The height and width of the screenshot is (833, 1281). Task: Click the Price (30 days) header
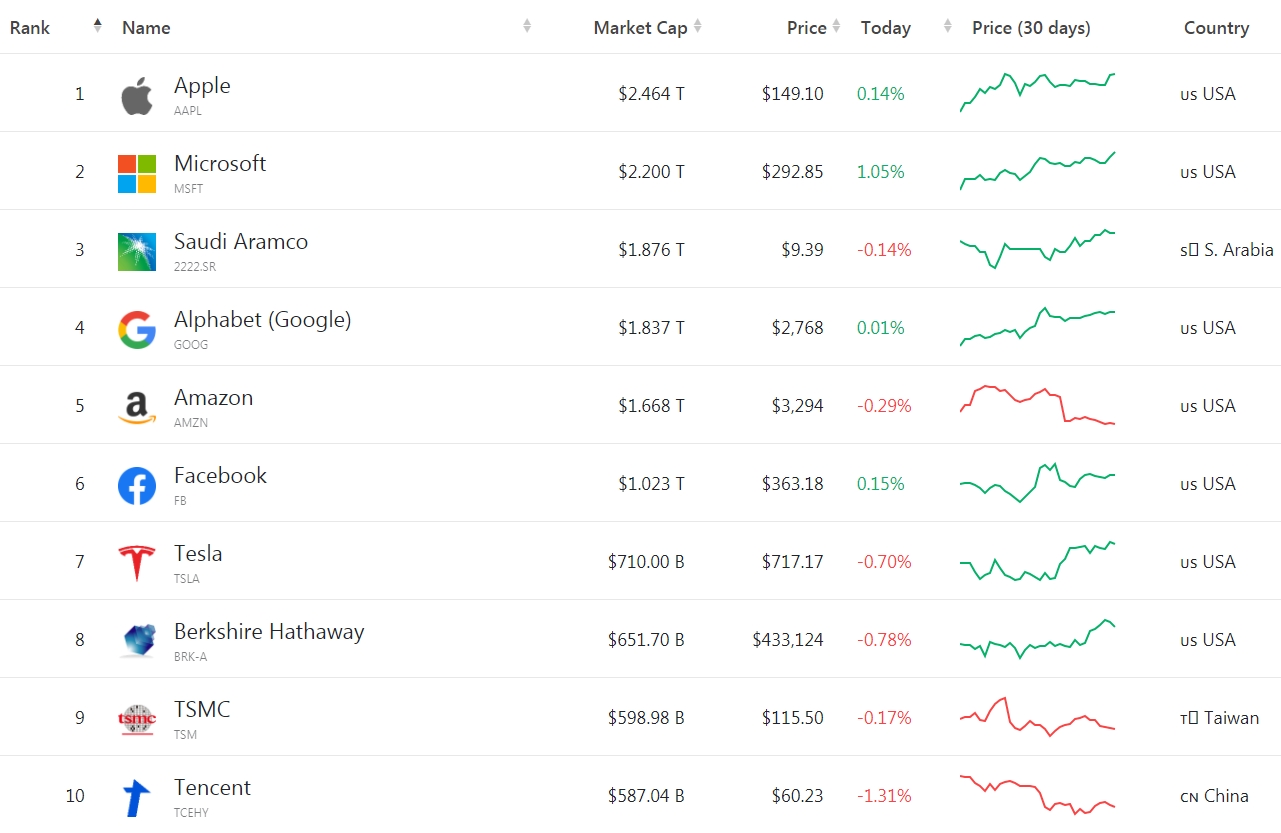point(1031,28)
